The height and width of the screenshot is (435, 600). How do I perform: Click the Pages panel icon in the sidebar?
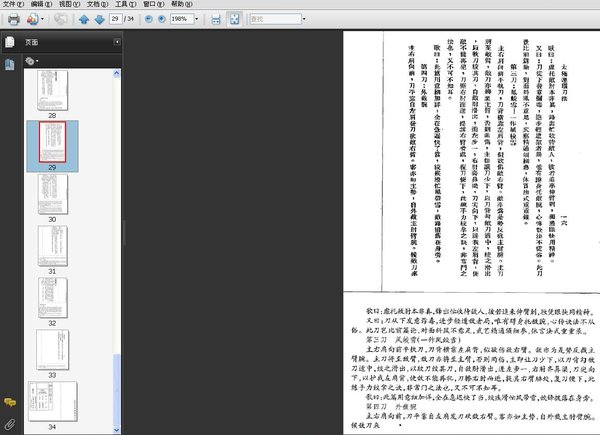coord(10,42)
